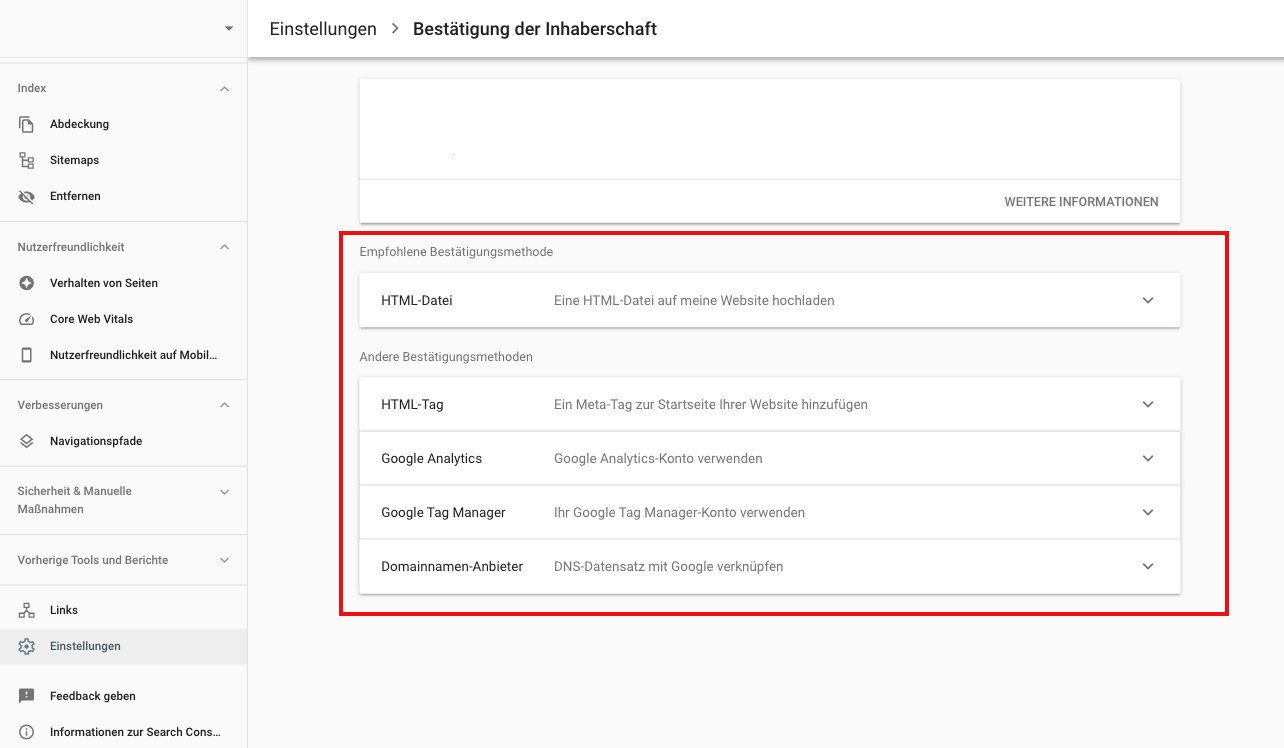1284x748 pixels.
Task: Expand the Google Tag Manager row
Action: [1147, 512]
